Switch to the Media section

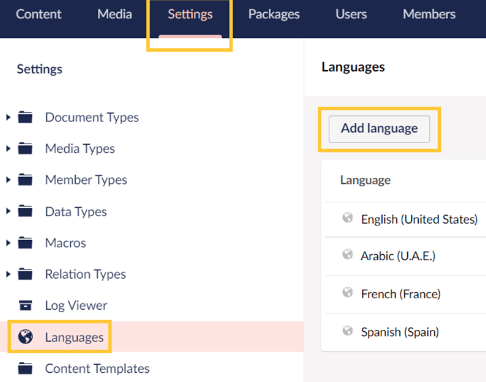(x=115, y=14)
